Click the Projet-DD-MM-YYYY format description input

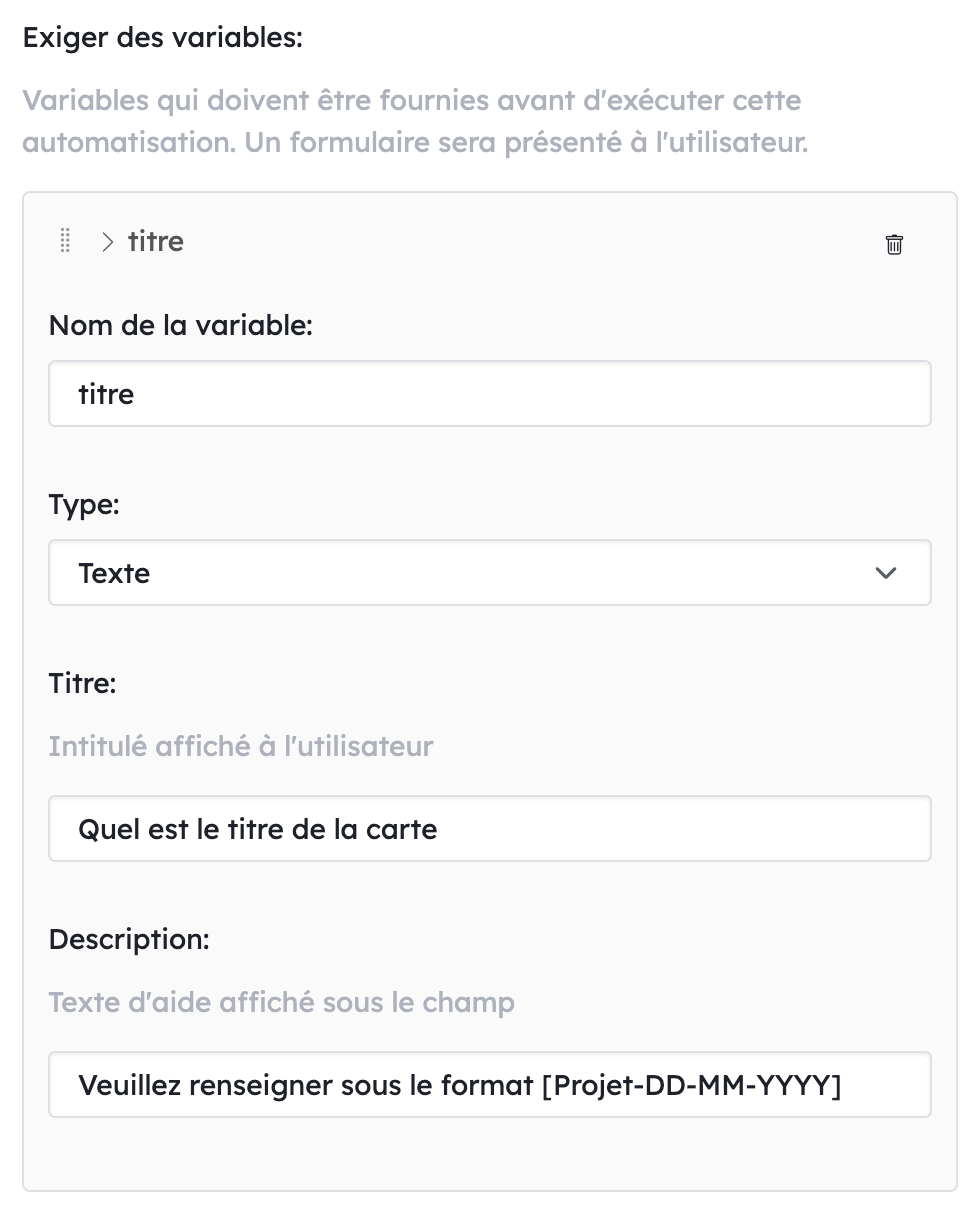[489, 1084]
